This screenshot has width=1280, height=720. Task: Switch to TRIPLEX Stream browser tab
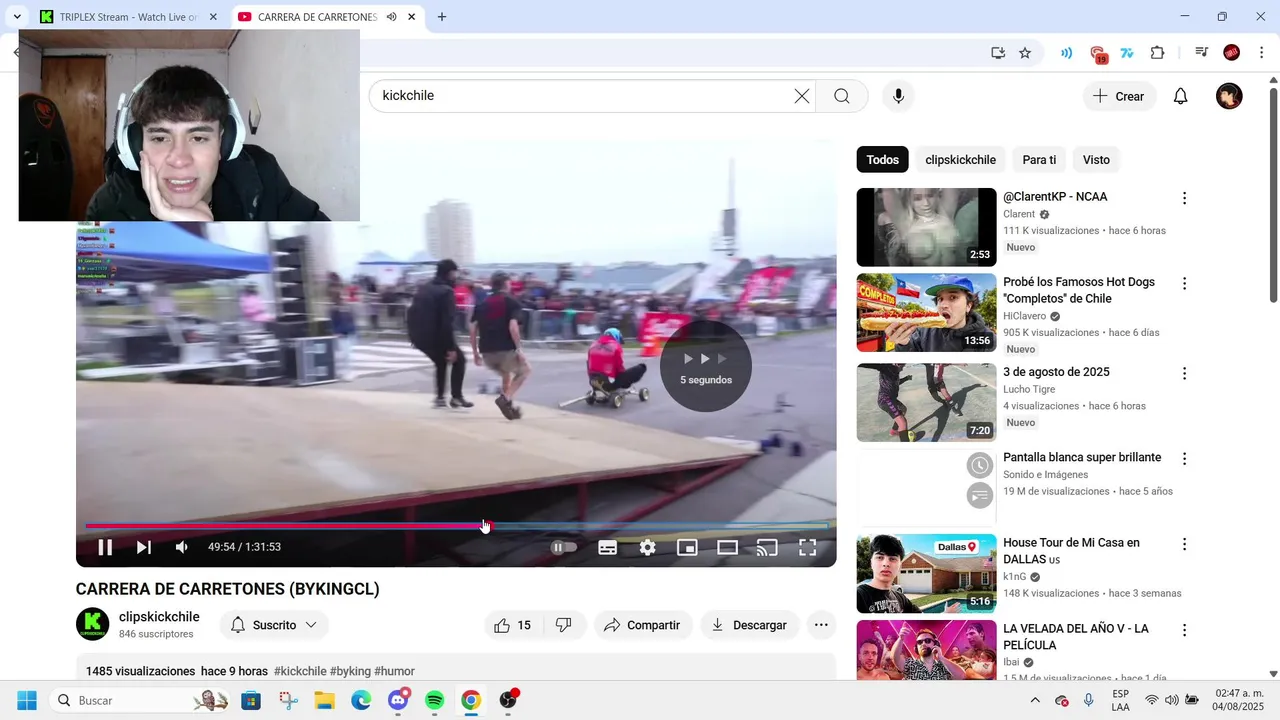[127, 17]
